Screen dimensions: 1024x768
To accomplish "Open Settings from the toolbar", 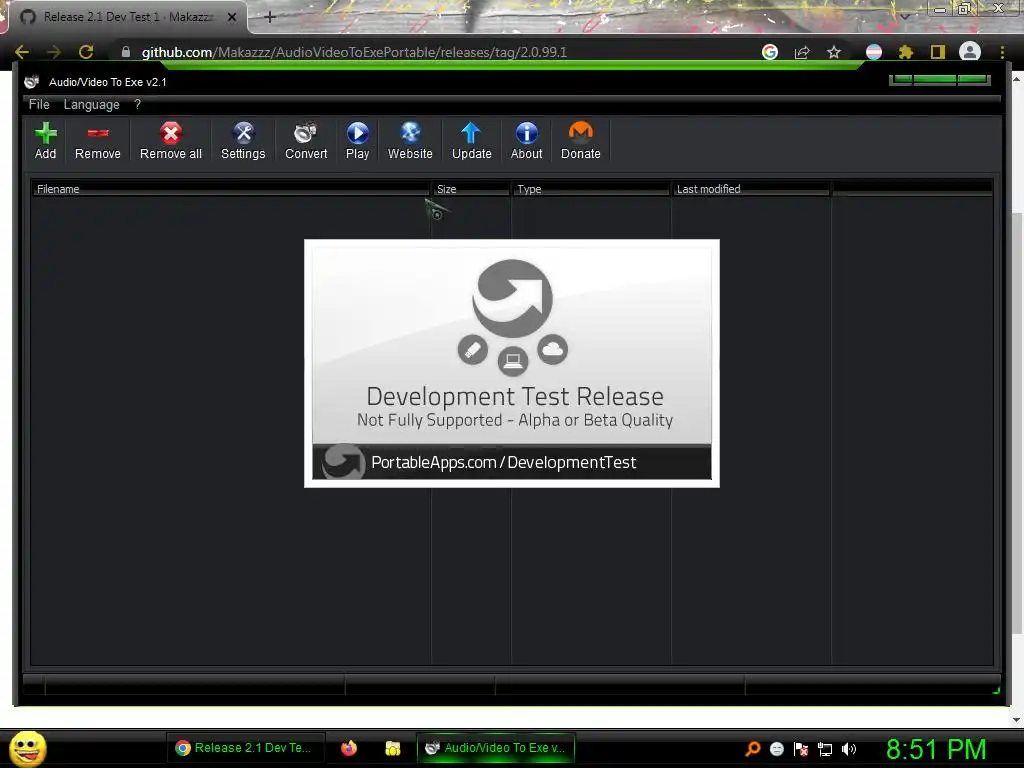I will pos(243,140).
